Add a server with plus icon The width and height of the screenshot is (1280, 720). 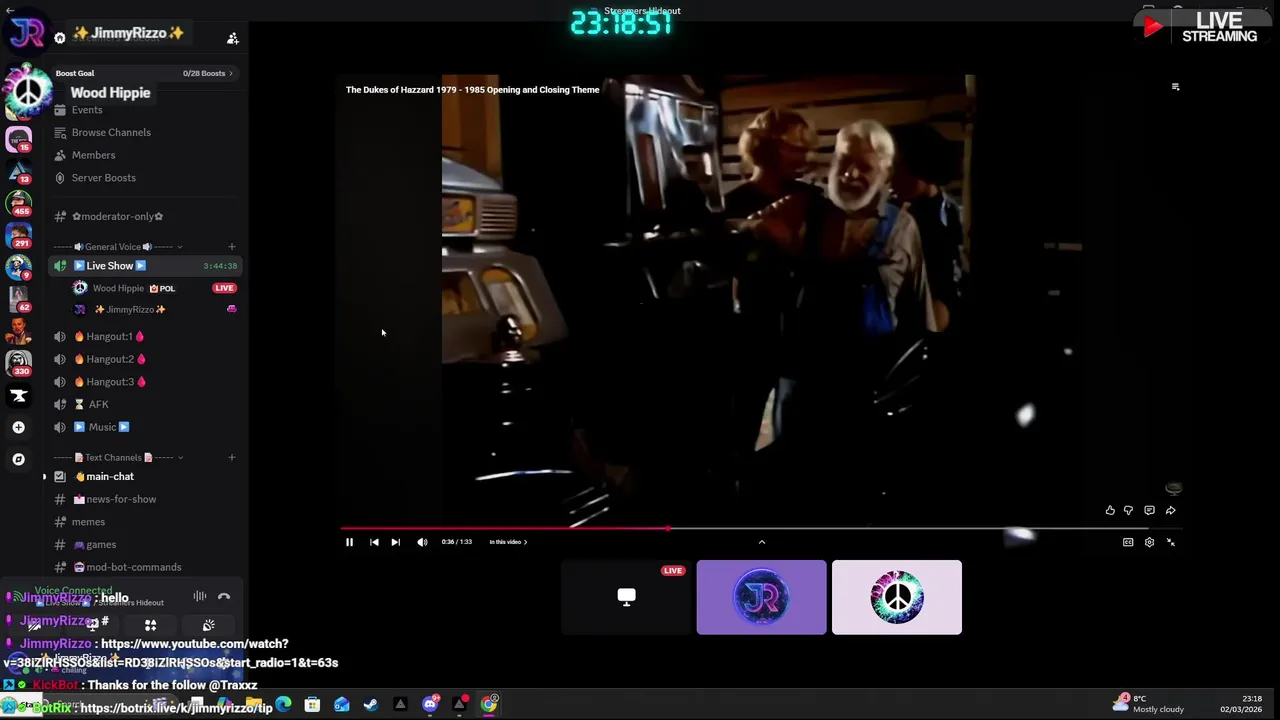[x=18, y=427]
